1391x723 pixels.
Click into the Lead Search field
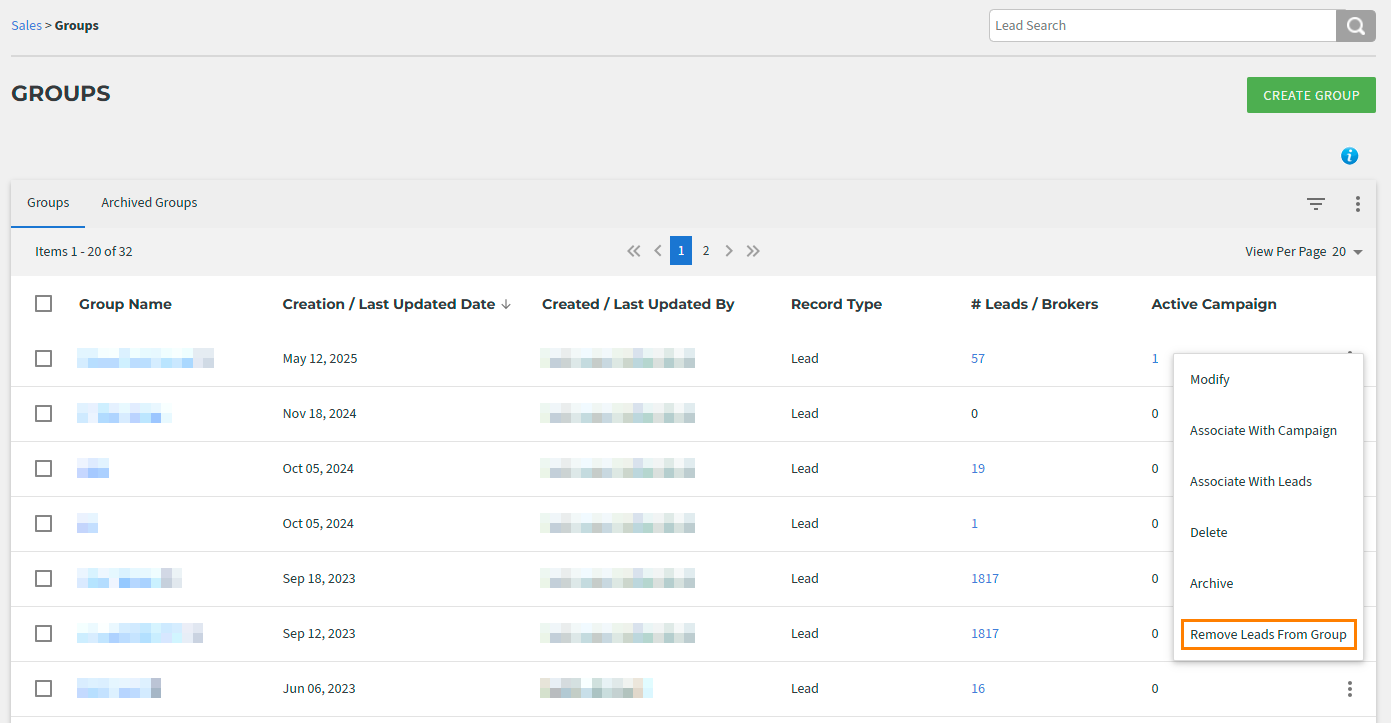coord(1163,26)
